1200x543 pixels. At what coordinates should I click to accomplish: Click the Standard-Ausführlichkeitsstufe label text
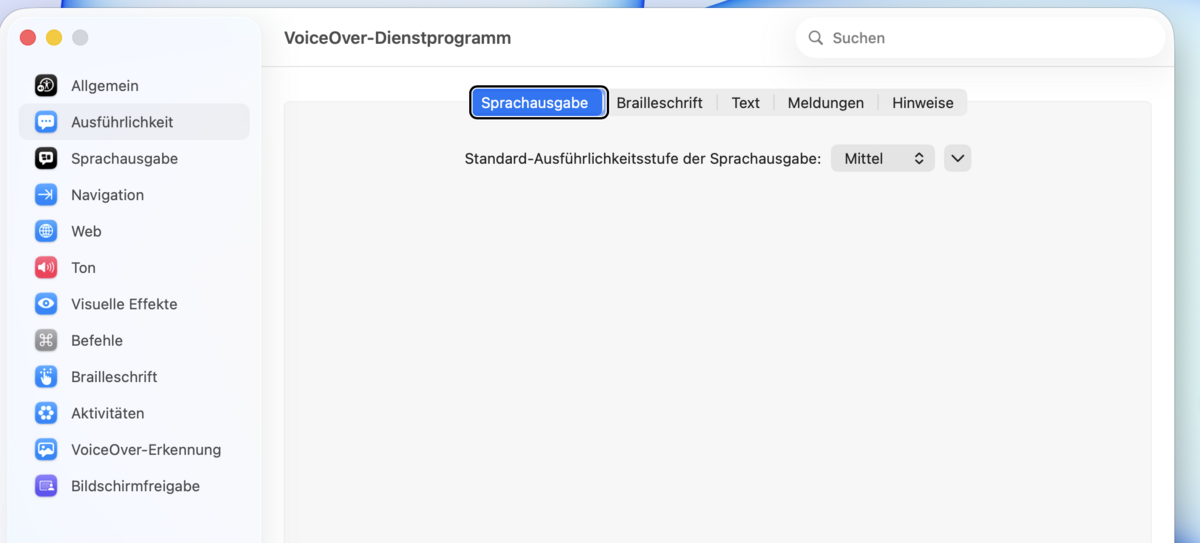pyautogui.click(x=643, y=158)
